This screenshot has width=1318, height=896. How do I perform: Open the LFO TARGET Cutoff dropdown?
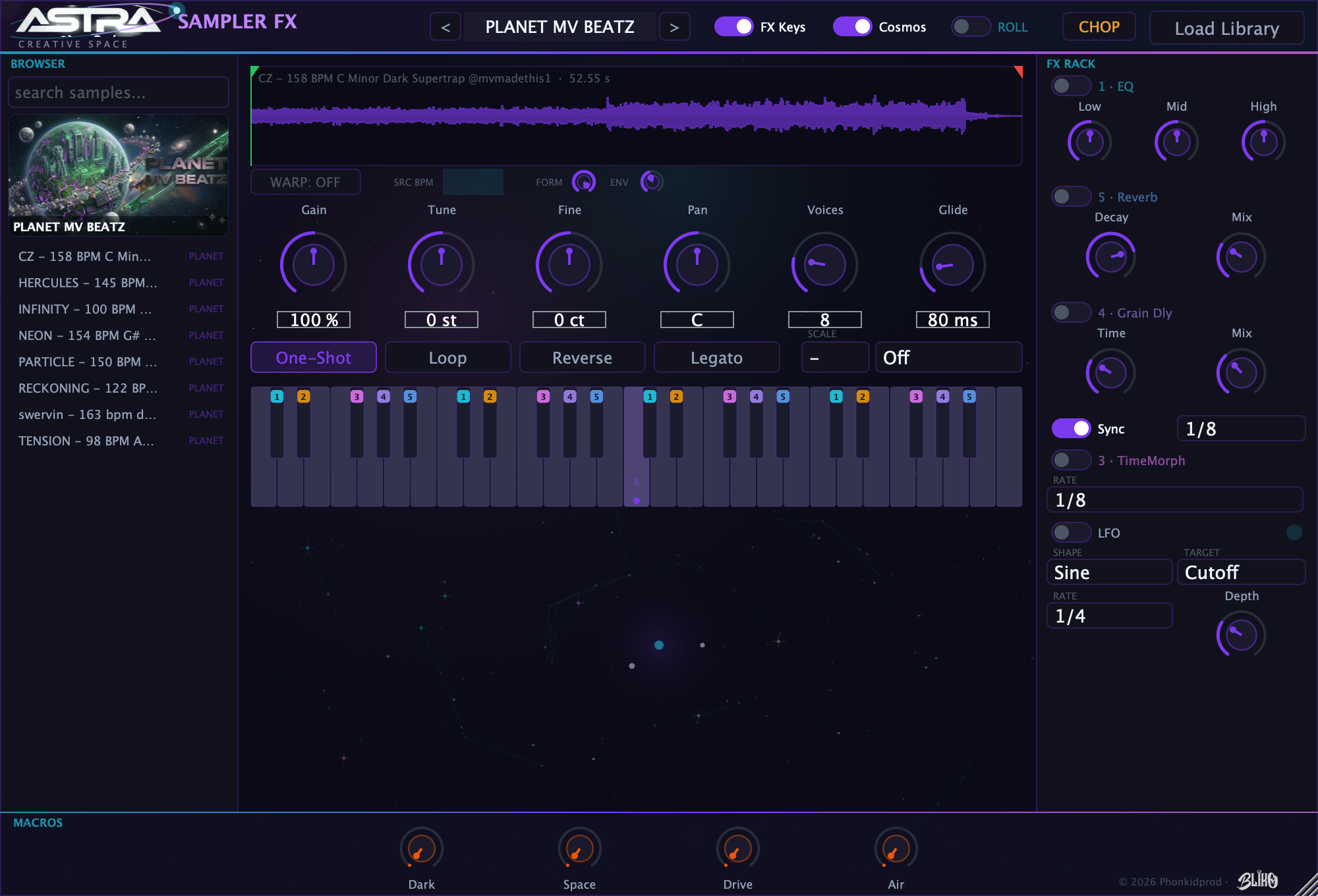(x=1241, y=572)
